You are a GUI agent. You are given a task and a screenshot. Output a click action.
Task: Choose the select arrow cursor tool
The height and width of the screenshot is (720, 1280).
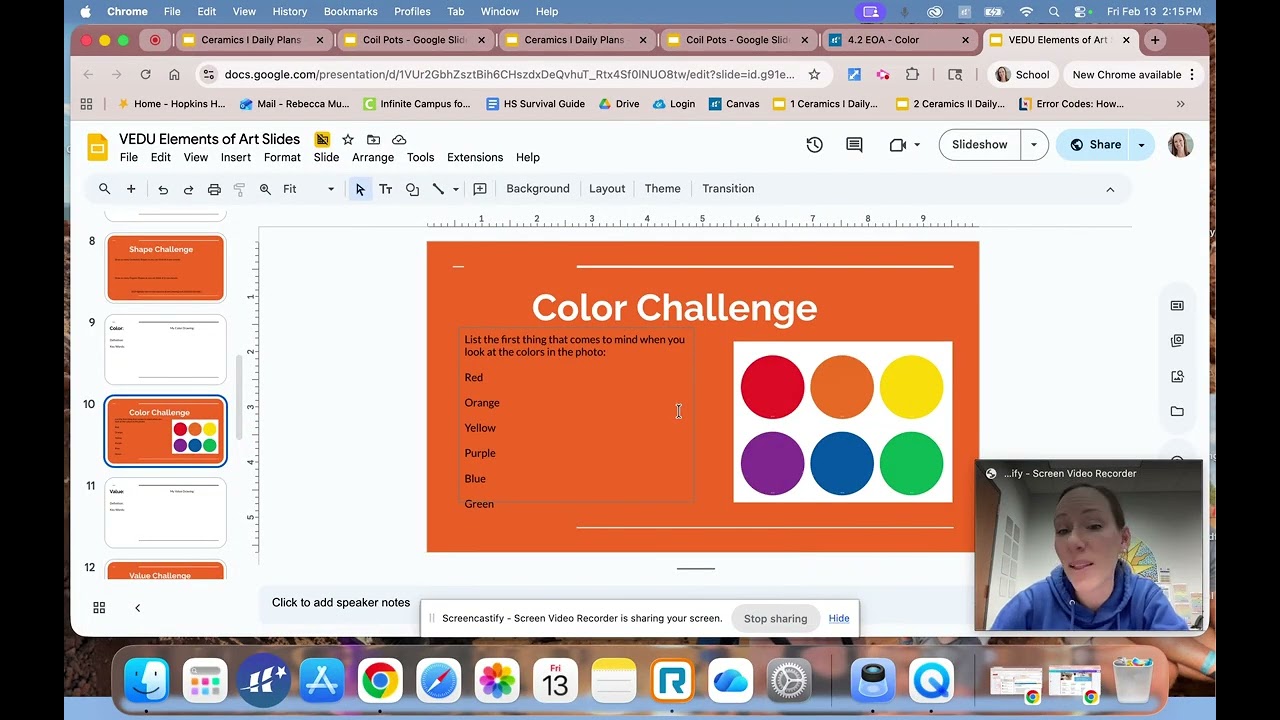pos(360,189)
